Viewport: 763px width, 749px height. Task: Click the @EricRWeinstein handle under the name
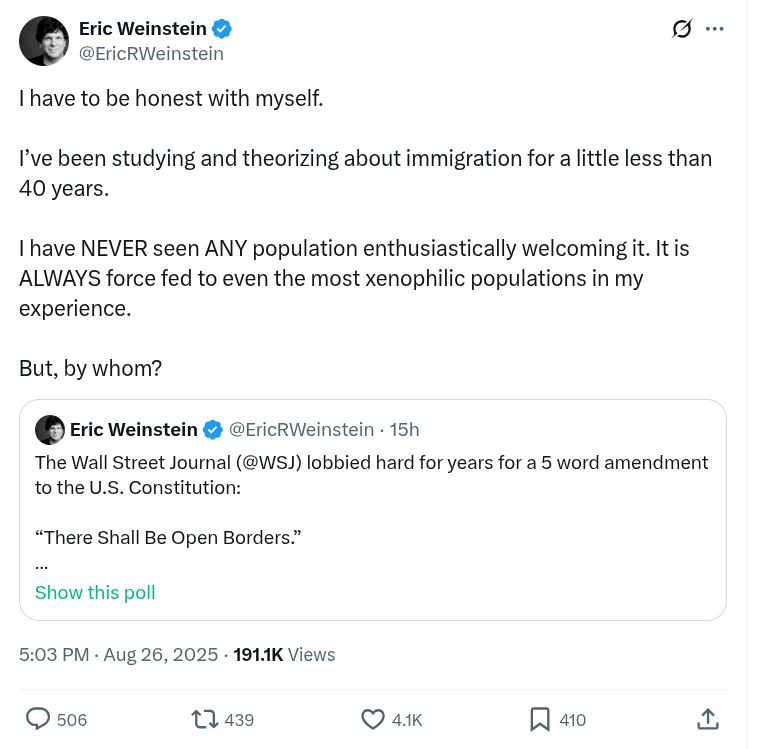151,54
